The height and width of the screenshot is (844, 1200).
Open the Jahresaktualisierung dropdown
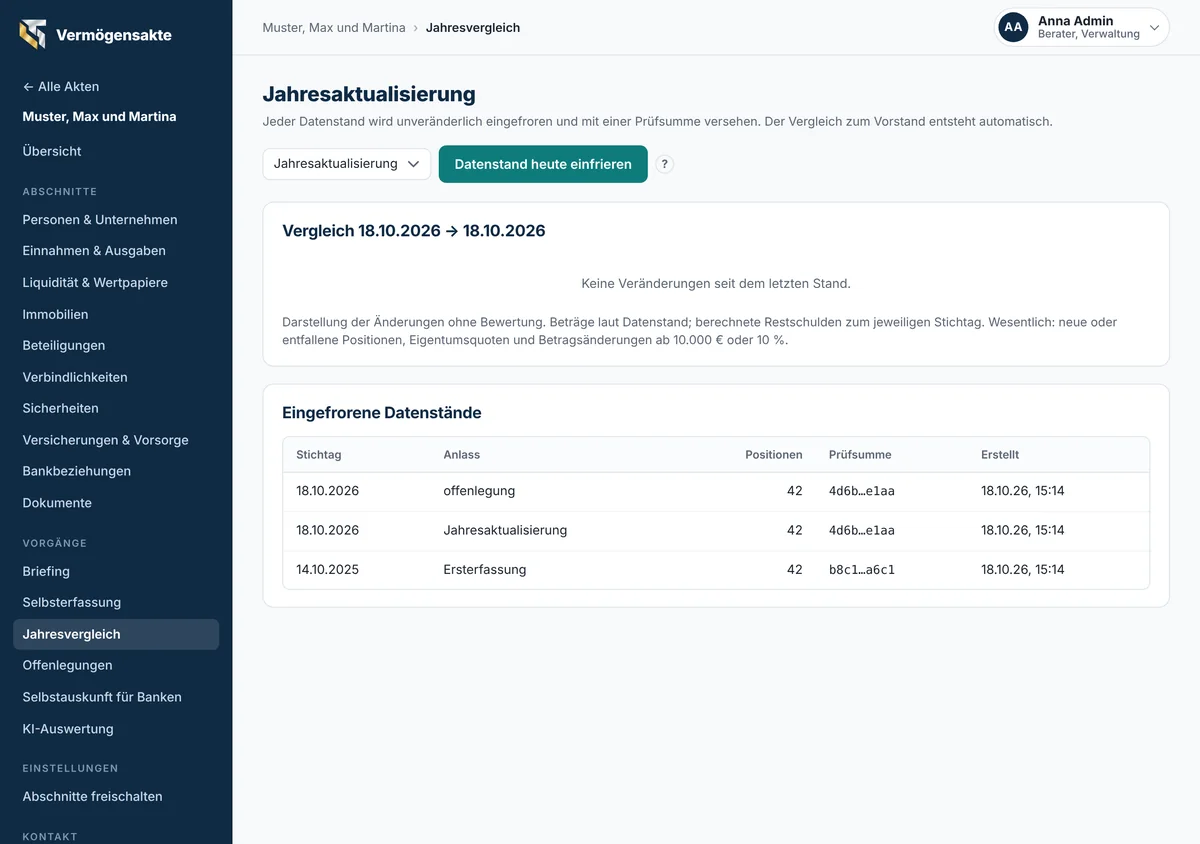(347, 164)
